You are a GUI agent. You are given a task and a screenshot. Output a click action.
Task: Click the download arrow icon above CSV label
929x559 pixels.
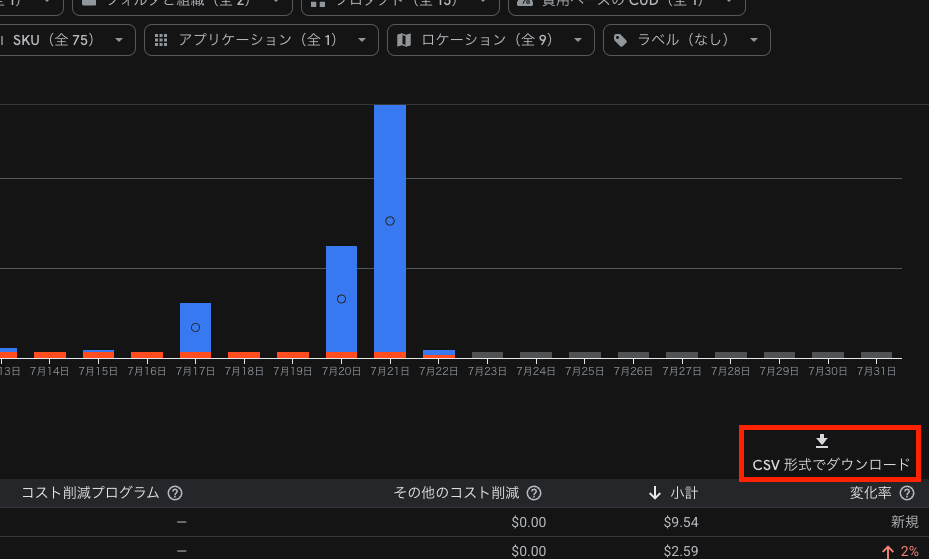pos(822,441)
